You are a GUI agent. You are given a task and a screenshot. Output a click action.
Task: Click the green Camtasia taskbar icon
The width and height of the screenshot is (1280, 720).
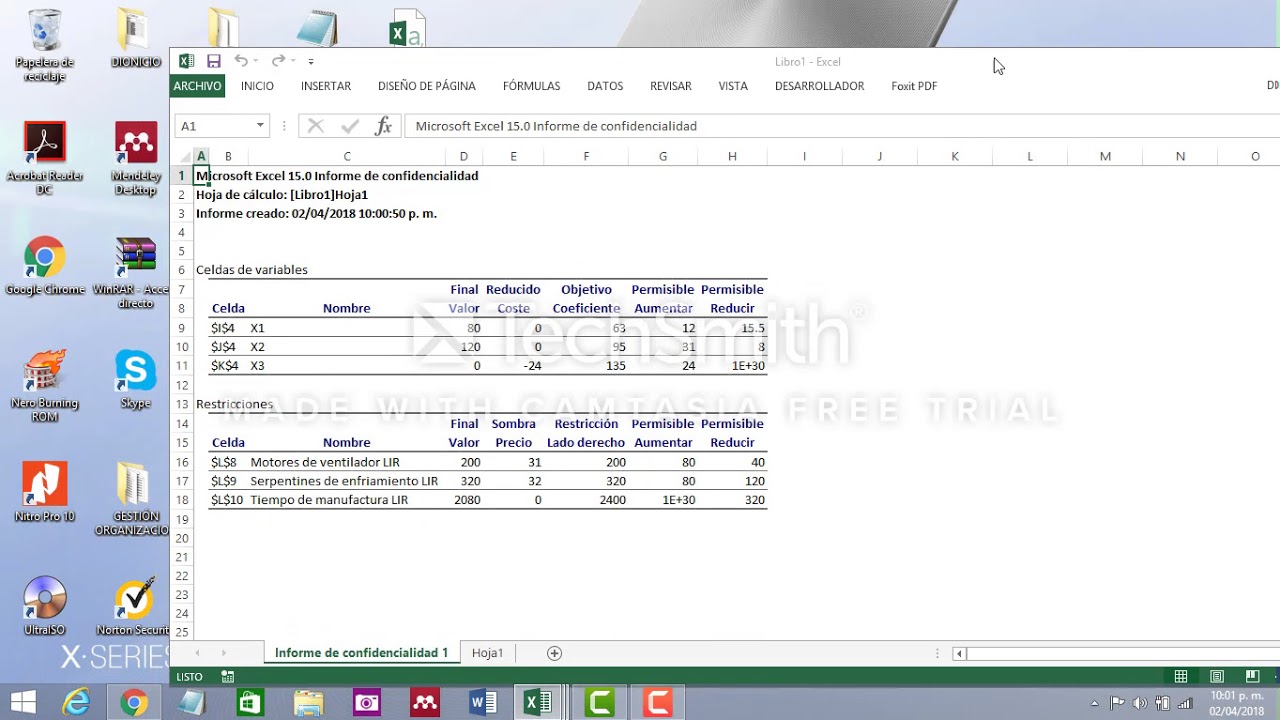[x=600, y=702]
